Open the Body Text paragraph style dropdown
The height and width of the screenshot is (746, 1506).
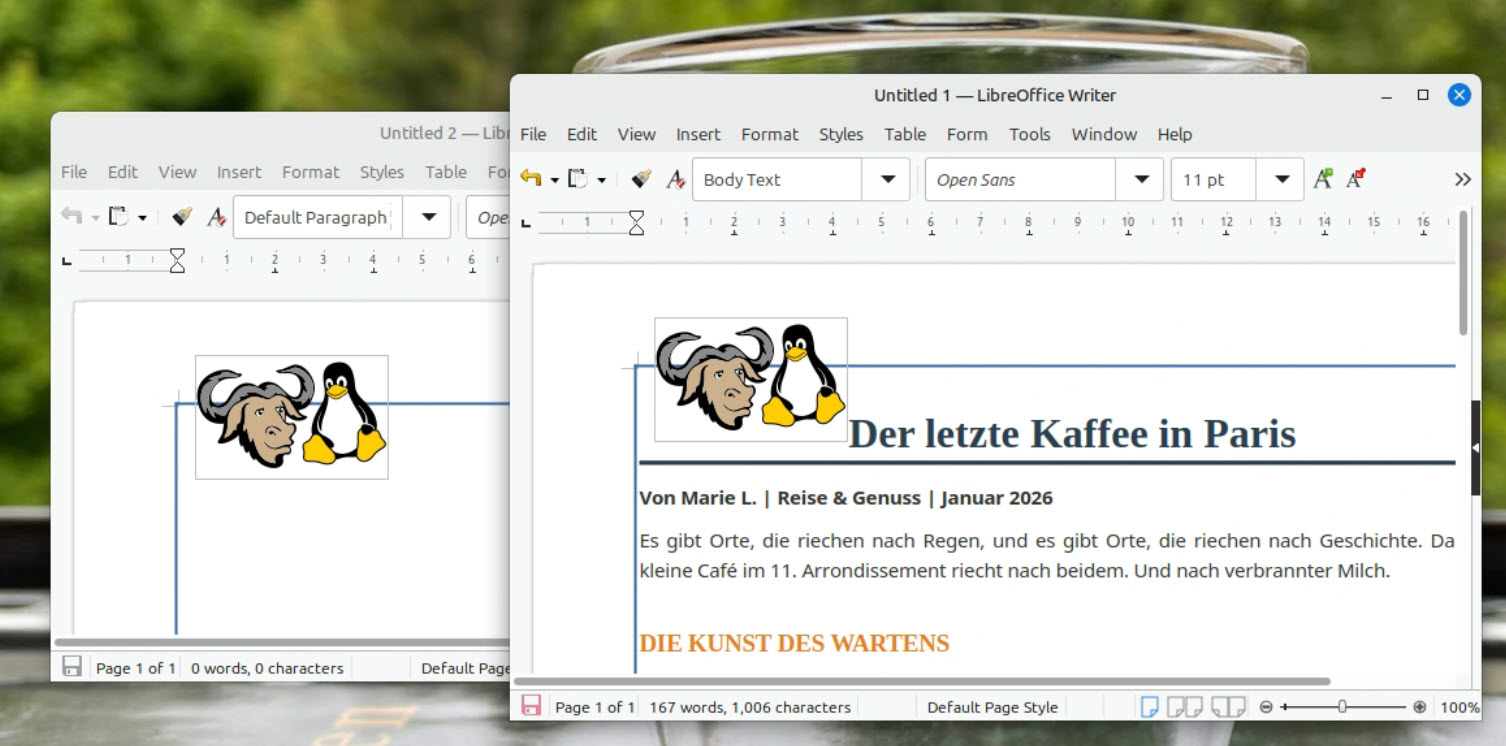[887, 180]
